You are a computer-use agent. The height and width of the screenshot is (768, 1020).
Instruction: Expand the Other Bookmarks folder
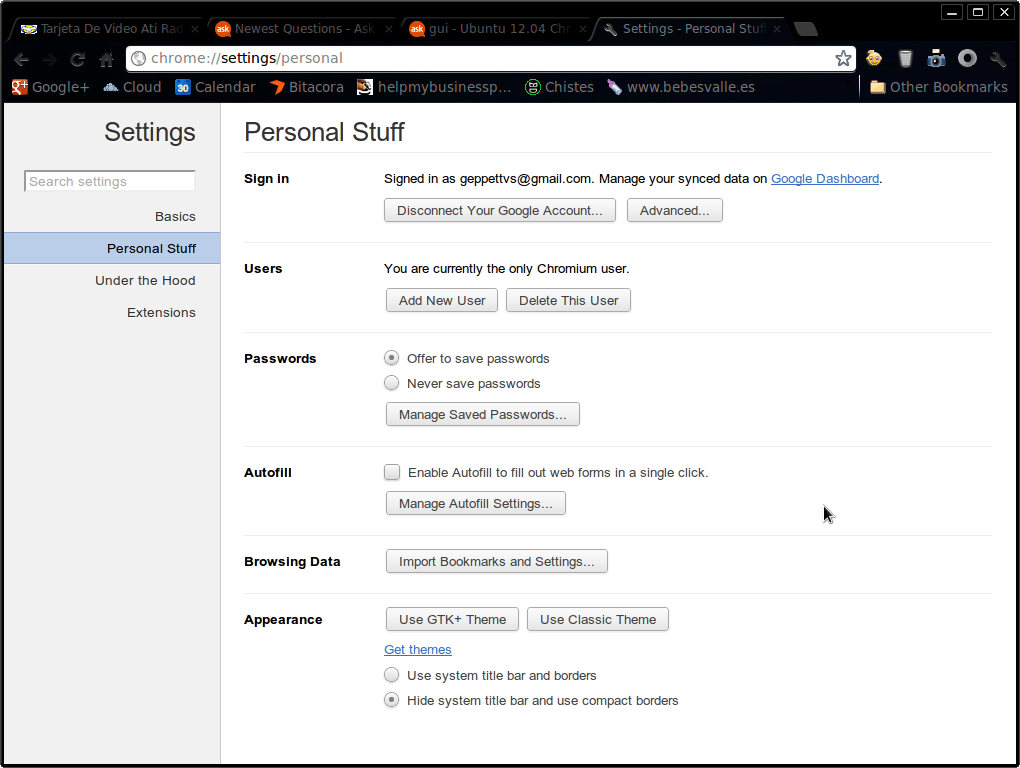coord(939,87)
